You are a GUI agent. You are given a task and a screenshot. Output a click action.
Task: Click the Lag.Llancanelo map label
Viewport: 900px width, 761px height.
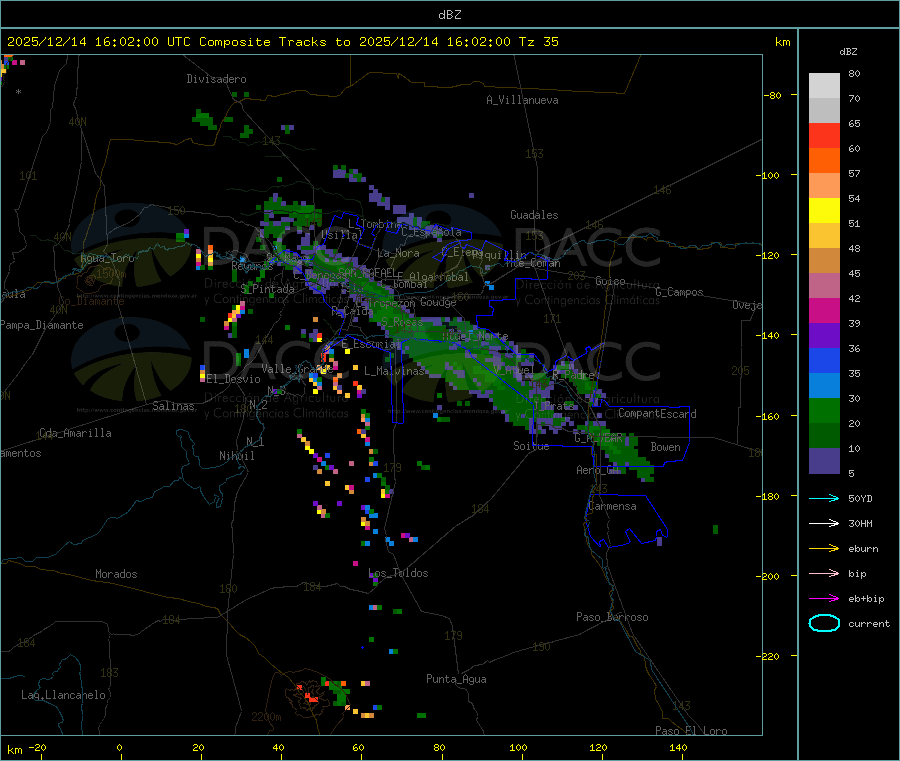(63, 695)
